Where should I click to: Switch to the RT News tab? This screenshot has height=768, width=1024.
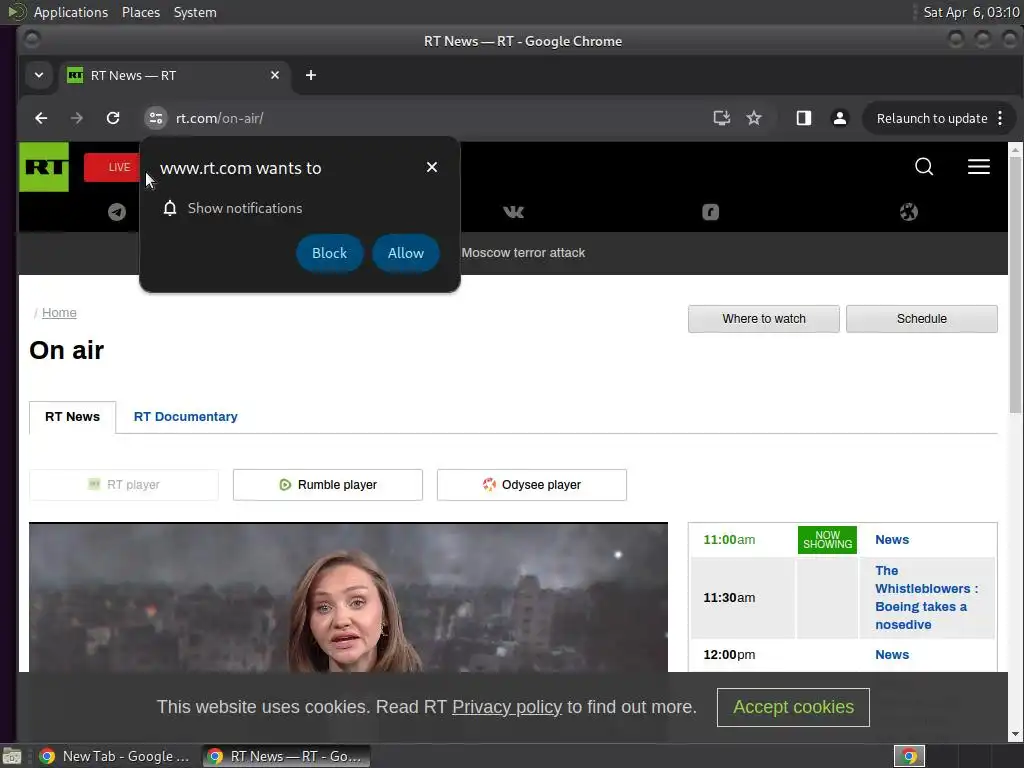72,417
